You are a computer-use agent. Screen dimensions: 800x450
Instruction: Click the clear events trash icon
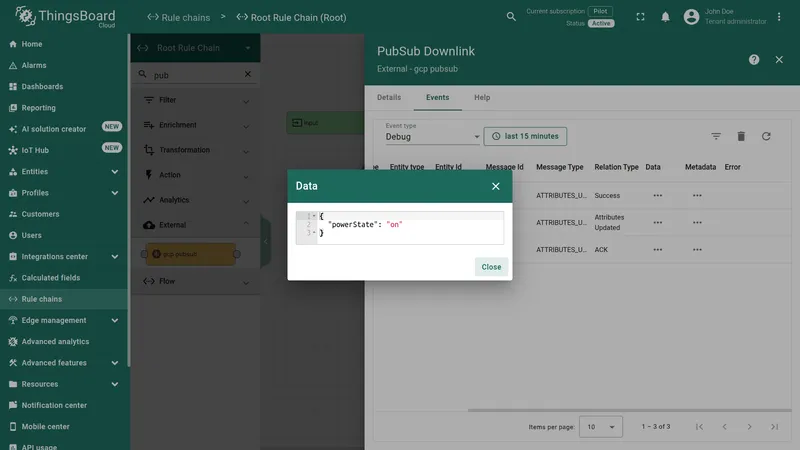click(x=741, y=136)
